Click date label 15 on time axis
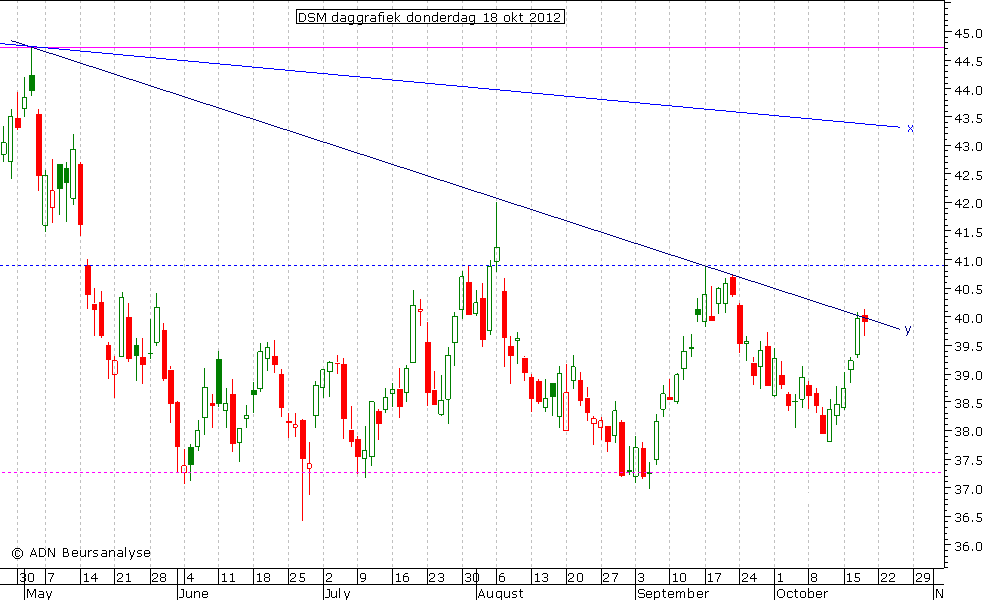 [852, 578]
